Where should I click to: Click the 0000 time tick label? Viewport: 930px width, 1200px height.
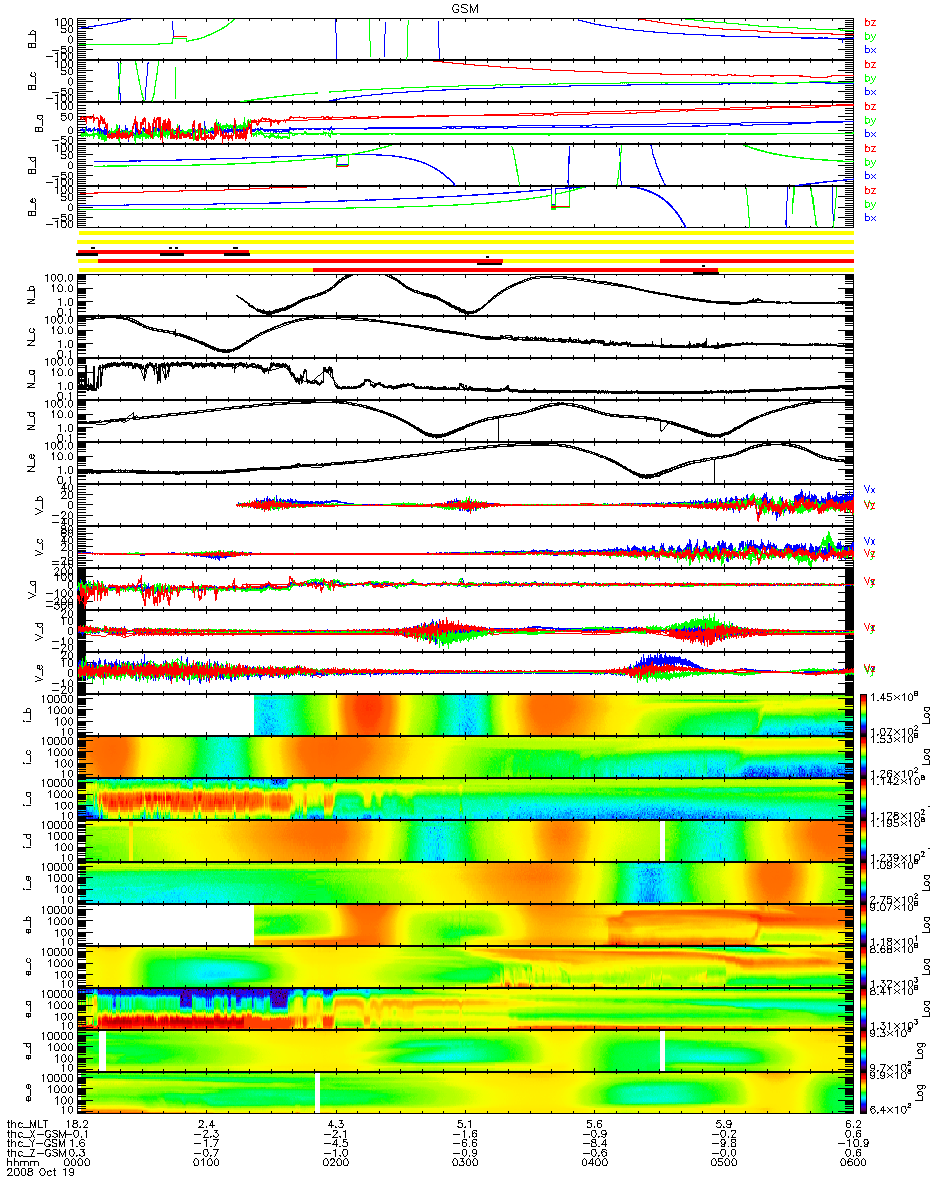78,1162
